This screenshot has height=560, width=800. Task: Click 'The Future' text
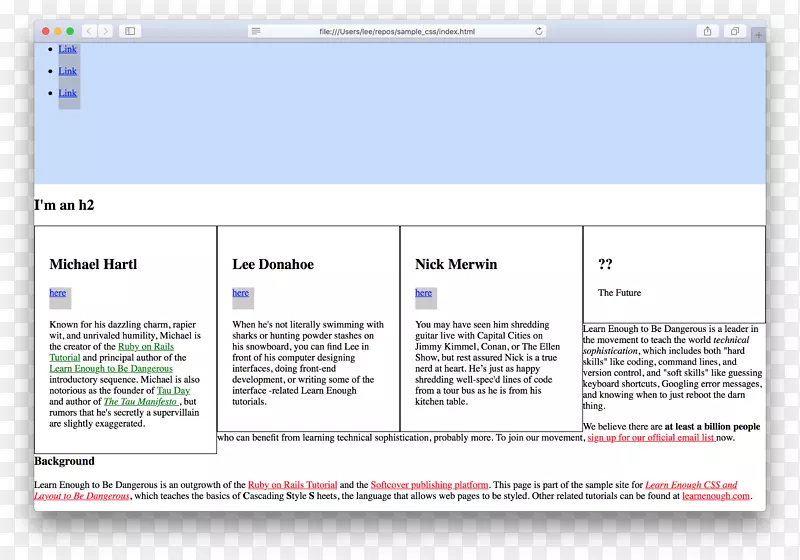point(619,293)
